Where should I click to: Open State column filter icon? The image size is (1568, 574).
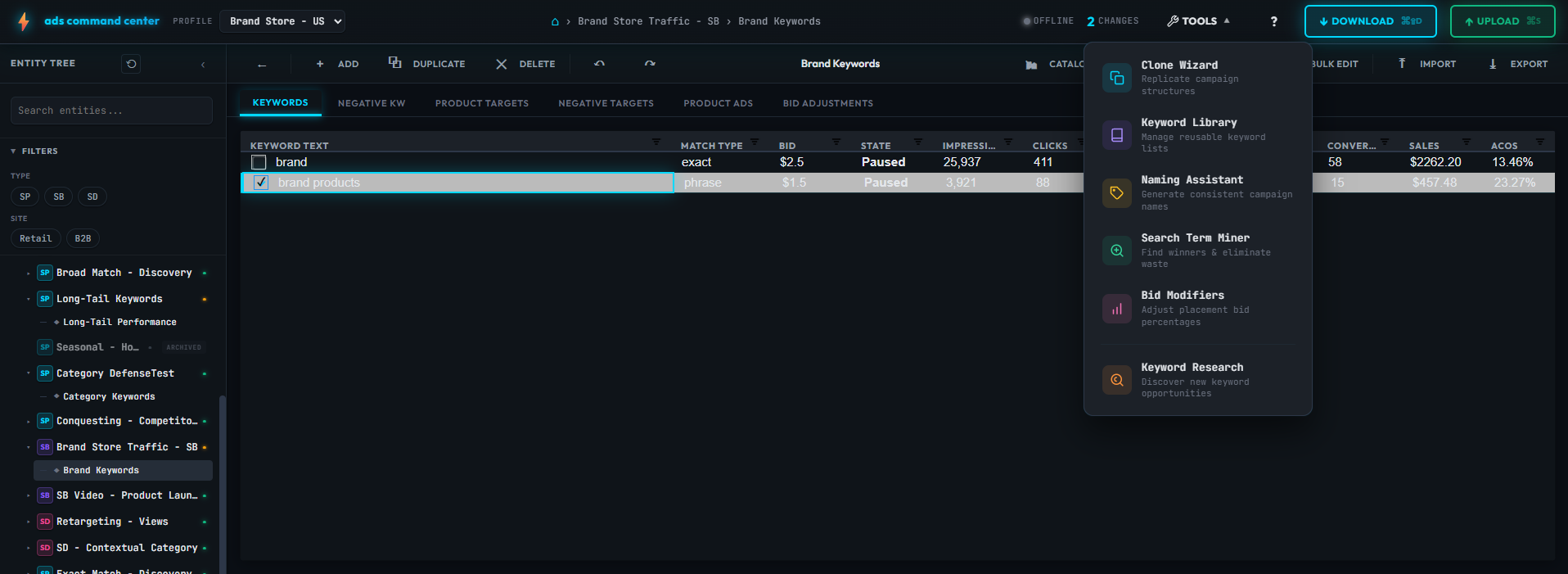point(918,142)
